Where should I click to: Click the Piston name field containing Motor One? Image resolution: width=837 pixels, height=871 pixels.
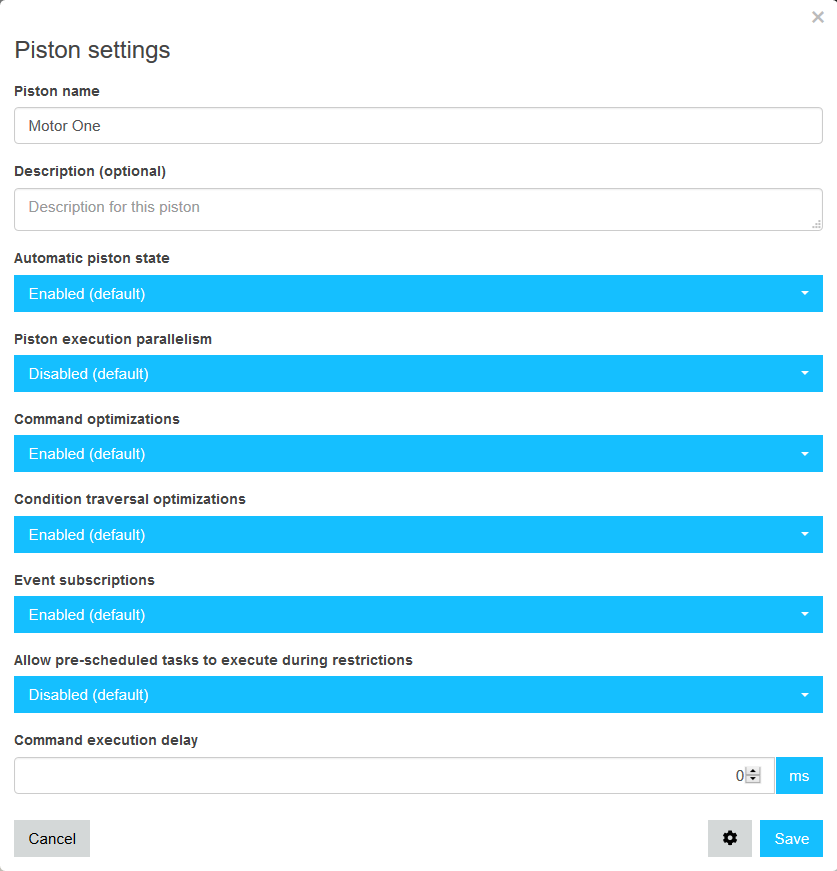point(418,126)
